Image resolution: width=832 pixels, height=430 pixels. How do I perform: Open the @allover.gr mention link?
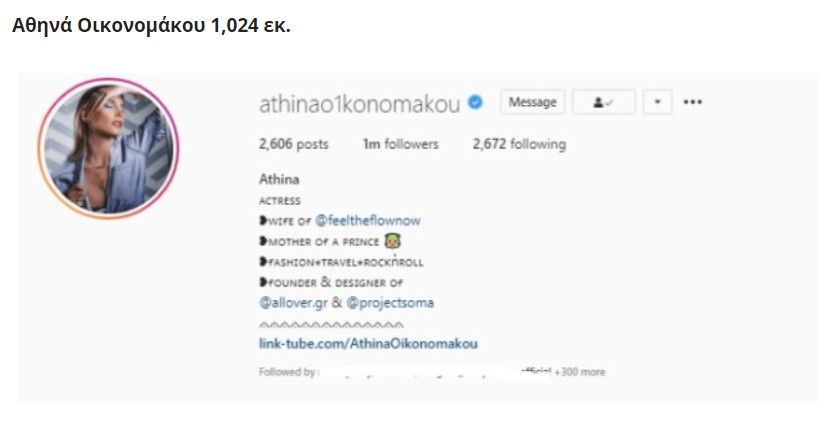click(293, 303)
